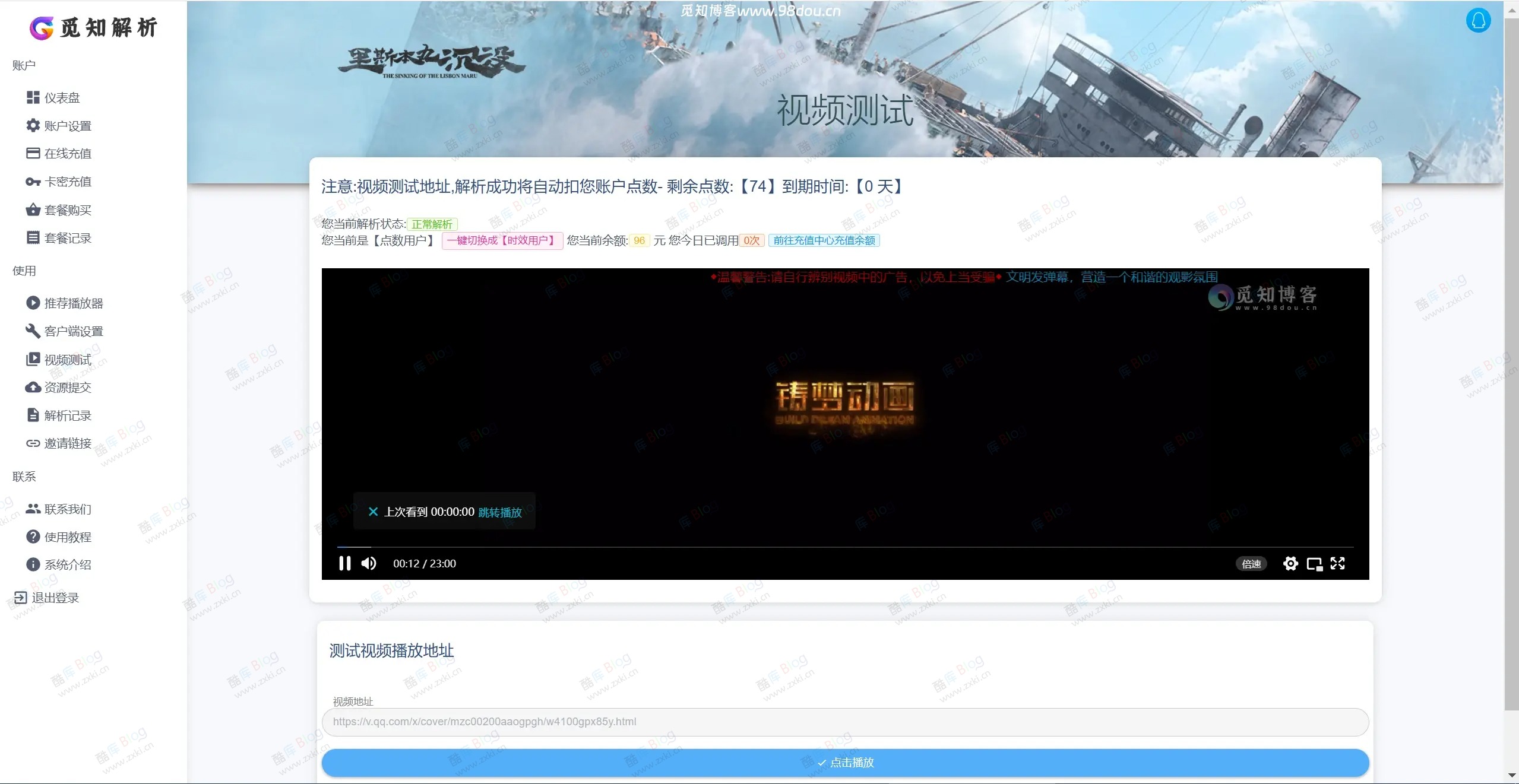Viewport: 1519px width, 784px height.
Task: Open the video player settings gear
Action: (1290, 563)
